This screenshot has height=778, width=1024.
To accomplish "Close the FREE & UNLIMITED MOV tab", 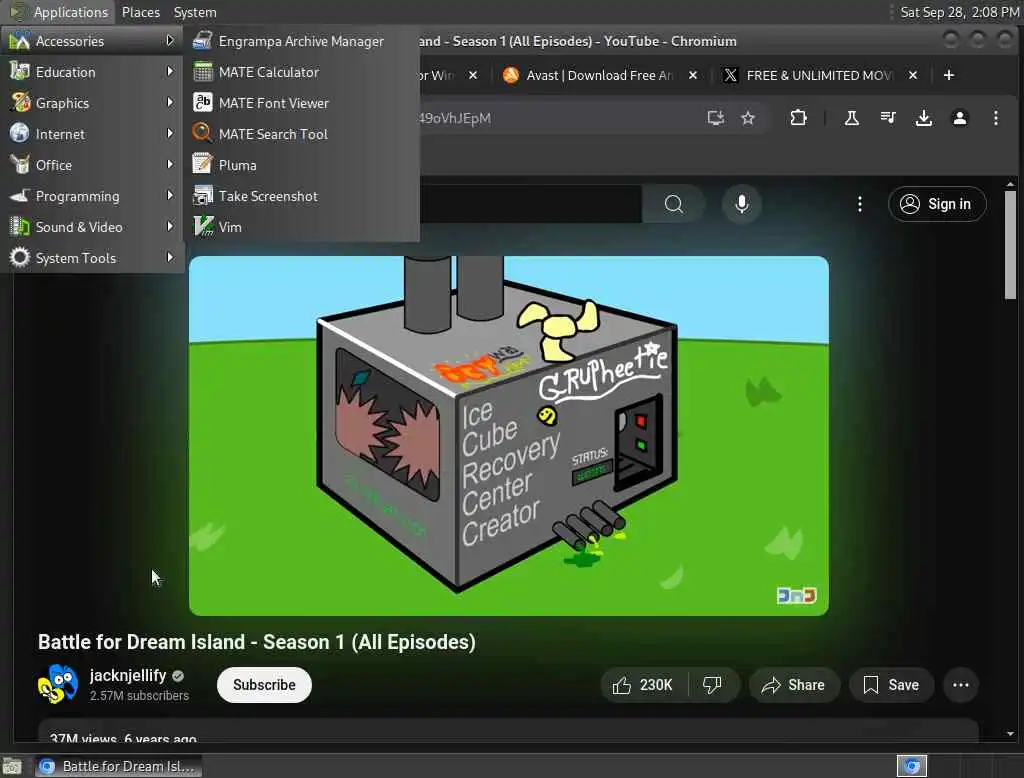I will click(x=913, y=75).
